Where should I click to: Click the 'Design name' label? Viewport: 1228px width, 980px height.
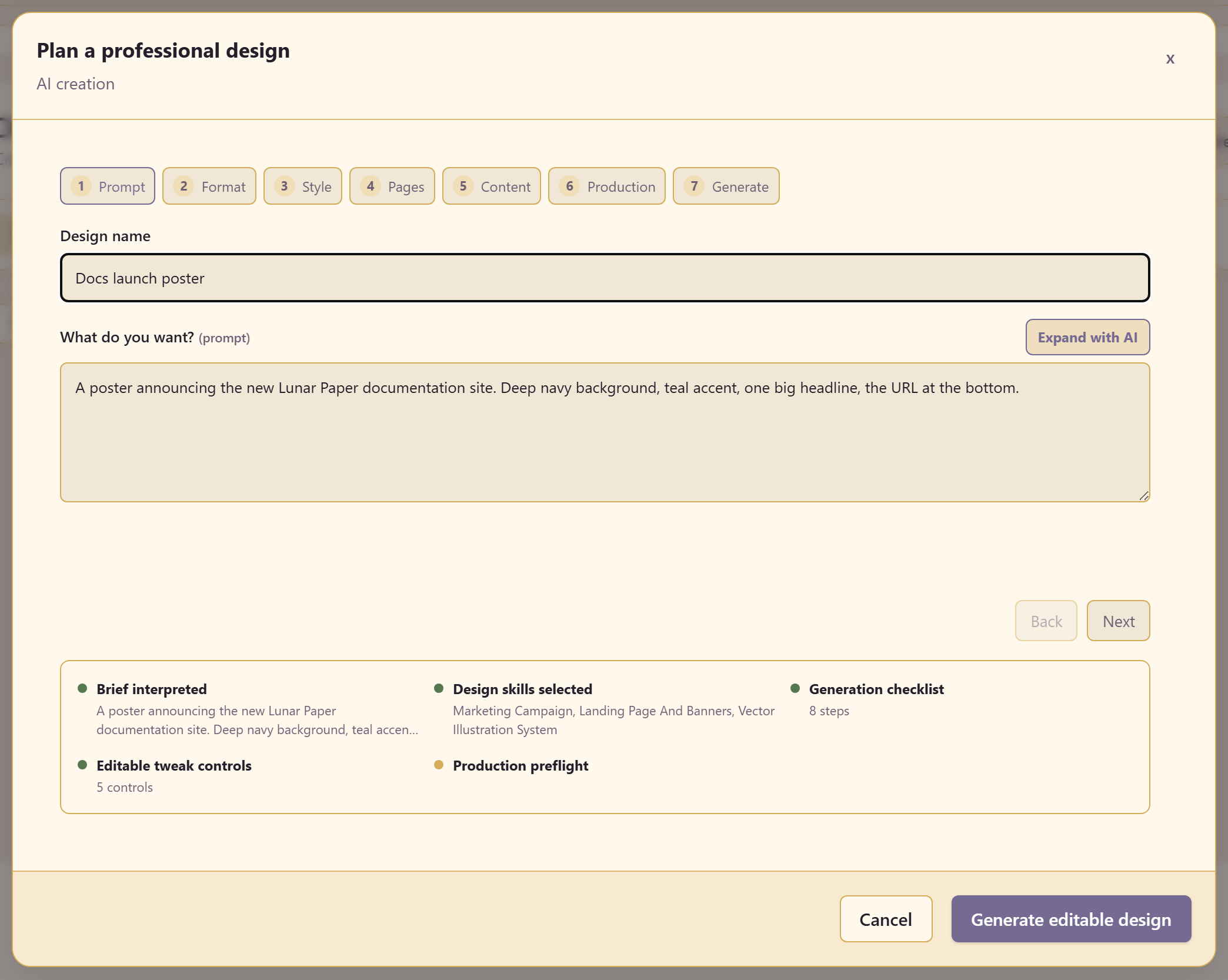pos(105,236)
